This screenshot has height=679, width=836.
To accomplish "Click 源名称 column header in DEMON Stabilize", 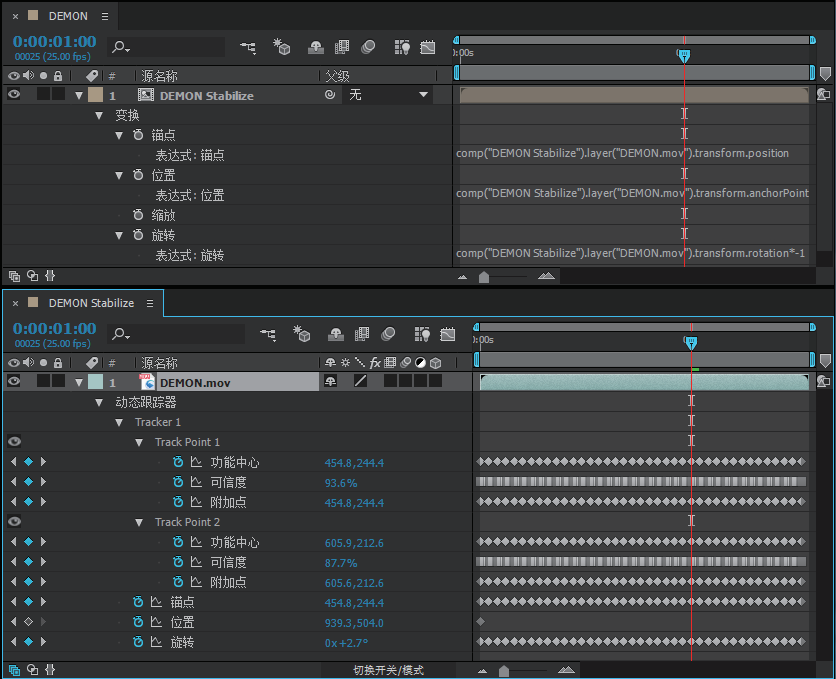I will [x=159, y=363].
